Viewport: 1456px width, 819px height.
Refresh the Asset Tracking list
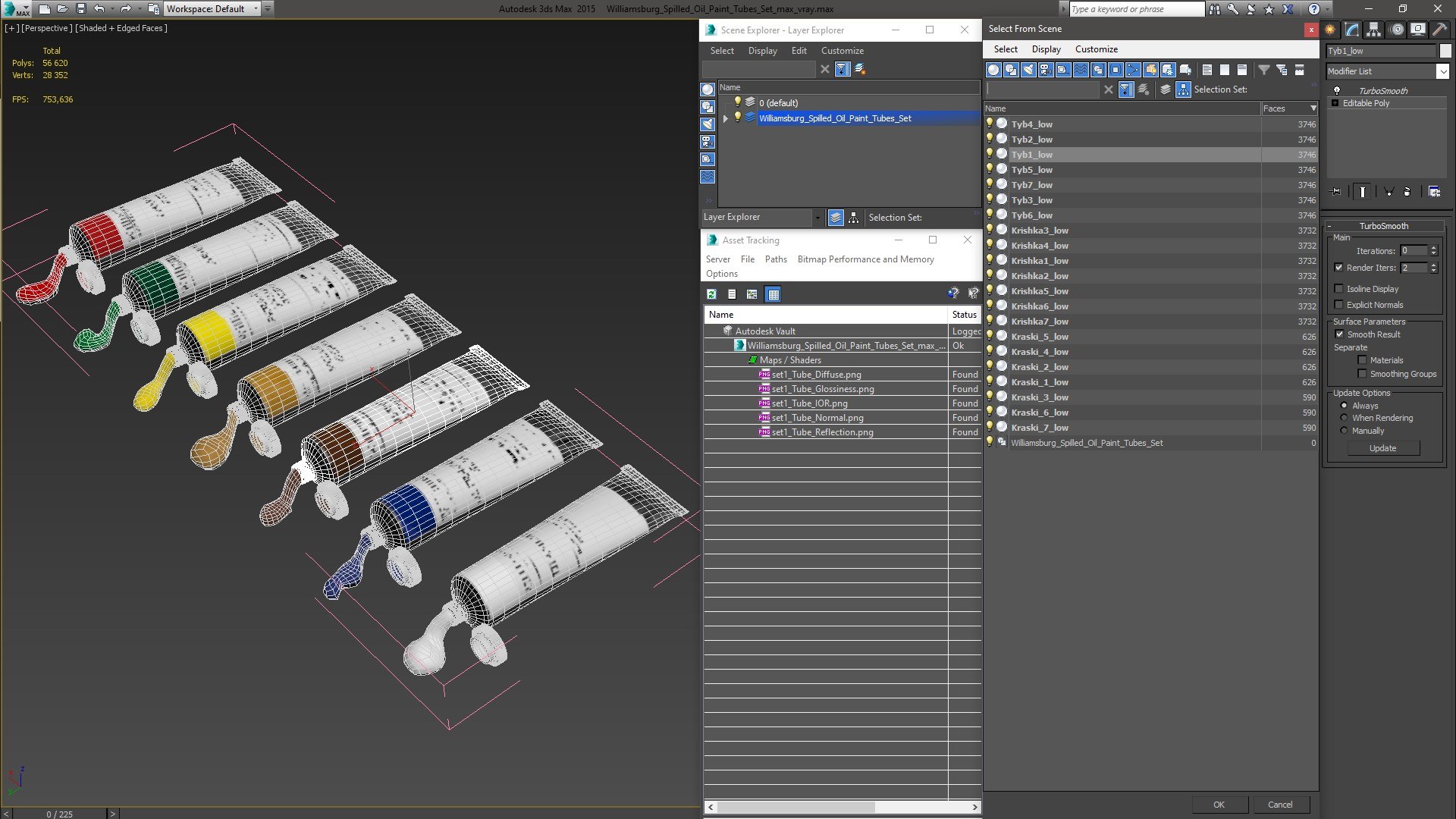[711, 294]
